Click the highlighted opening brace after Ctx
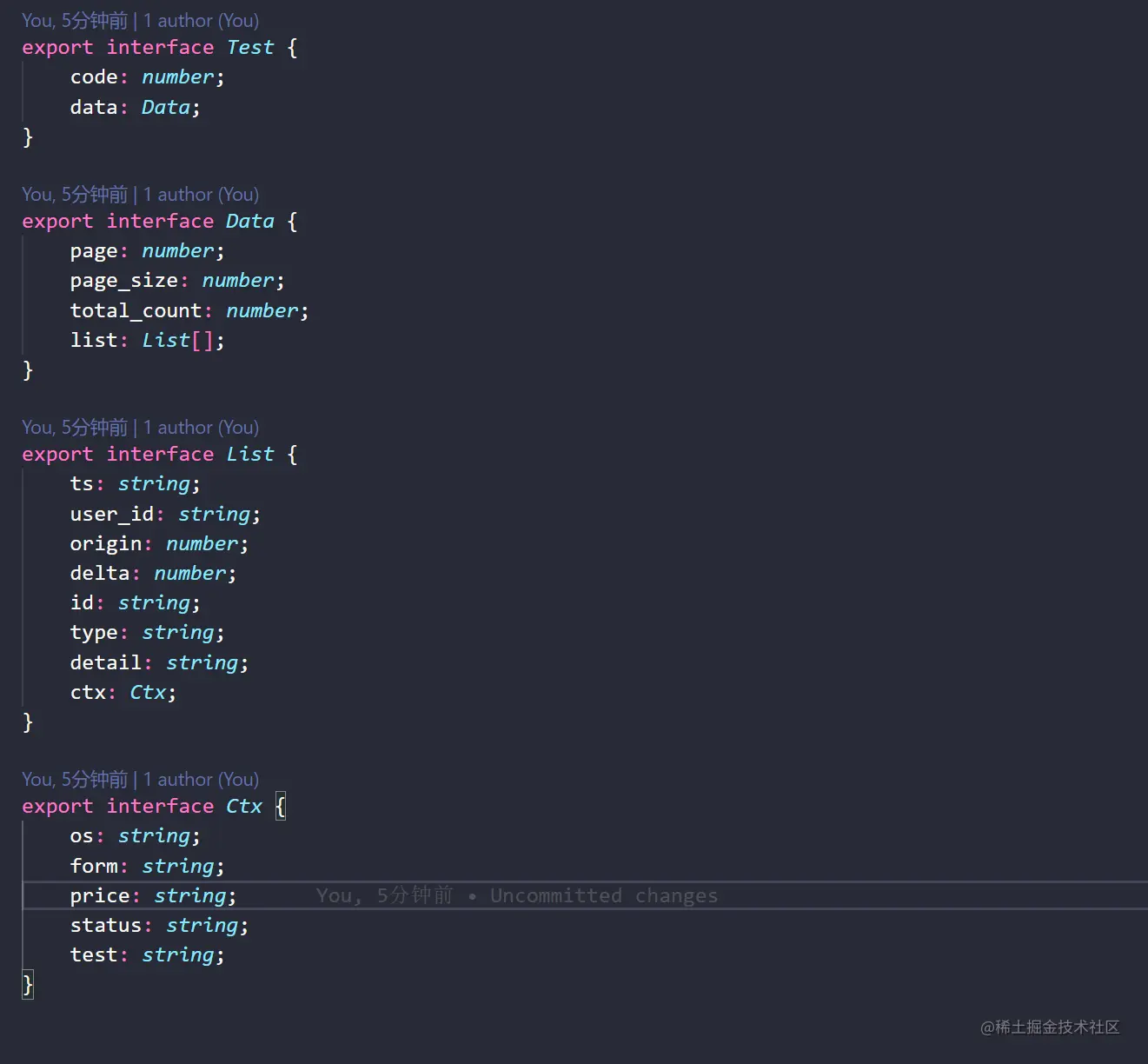 coord(281,807)
